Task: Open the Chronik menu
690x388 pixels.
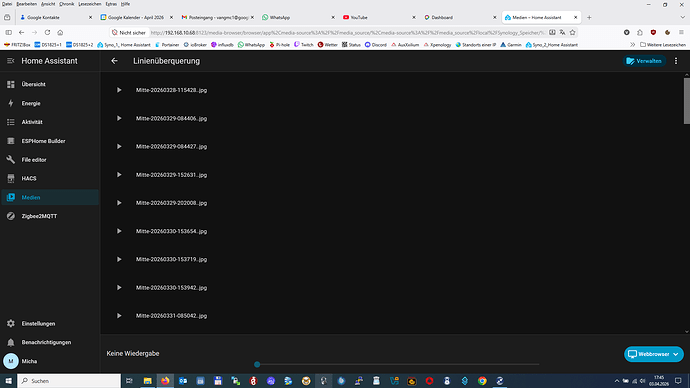Action: coord(66,4)
